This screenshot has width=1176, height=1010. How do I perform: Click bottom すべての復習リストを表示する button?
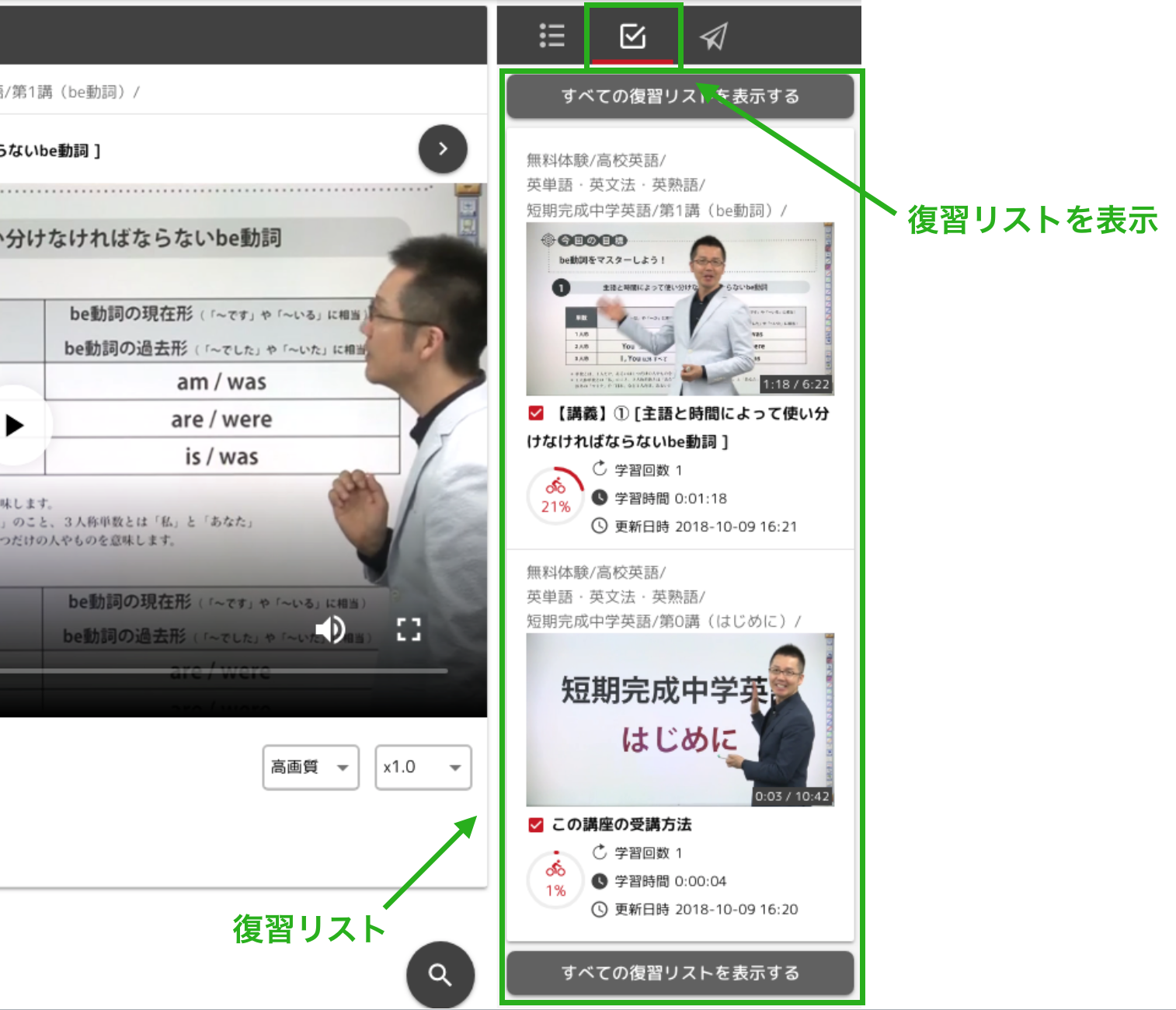click(680, 973)
